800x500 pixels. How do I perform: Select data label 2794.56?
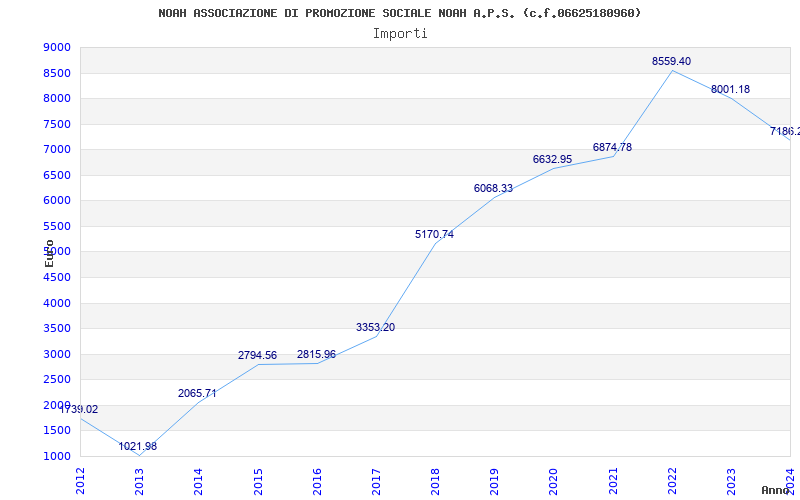tap(257, 355)
